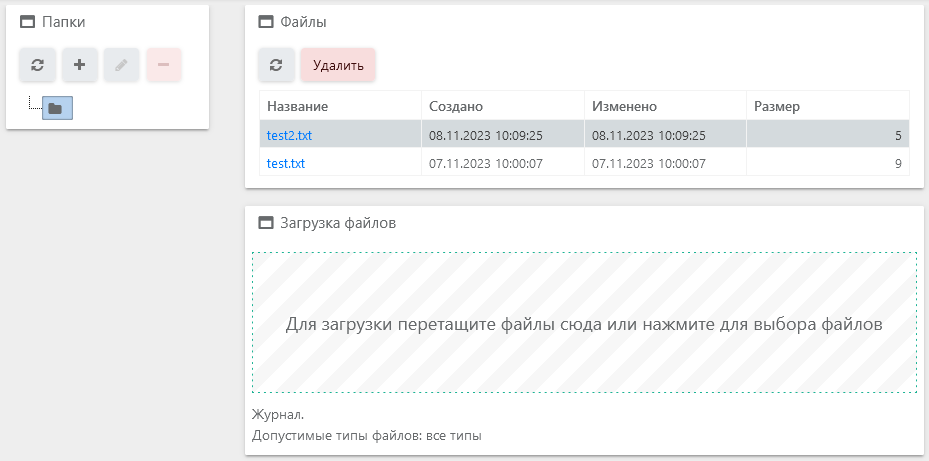929x461 pixels.
Task: Click size cell of test2.txt row
Action: (x=827, y=135)
